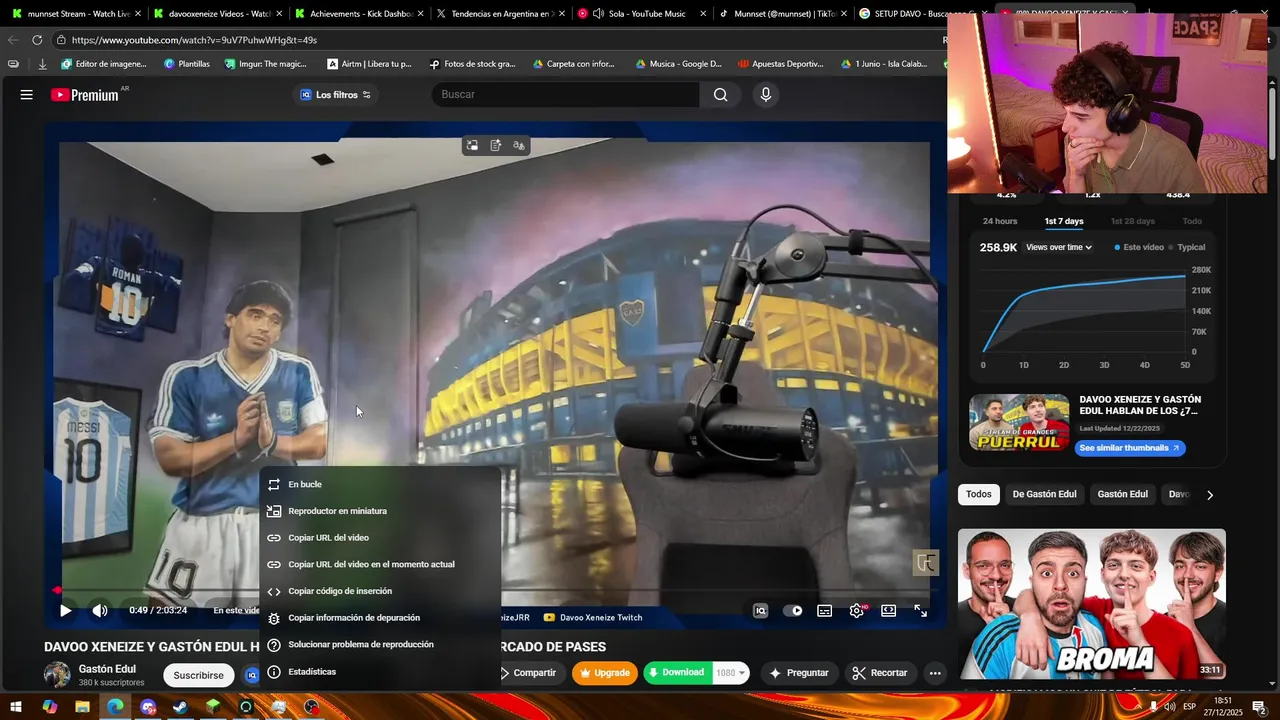Open the Imgur bookmark
The height and width of the screenshot is (720, 1280).
[x=266, y=64]
